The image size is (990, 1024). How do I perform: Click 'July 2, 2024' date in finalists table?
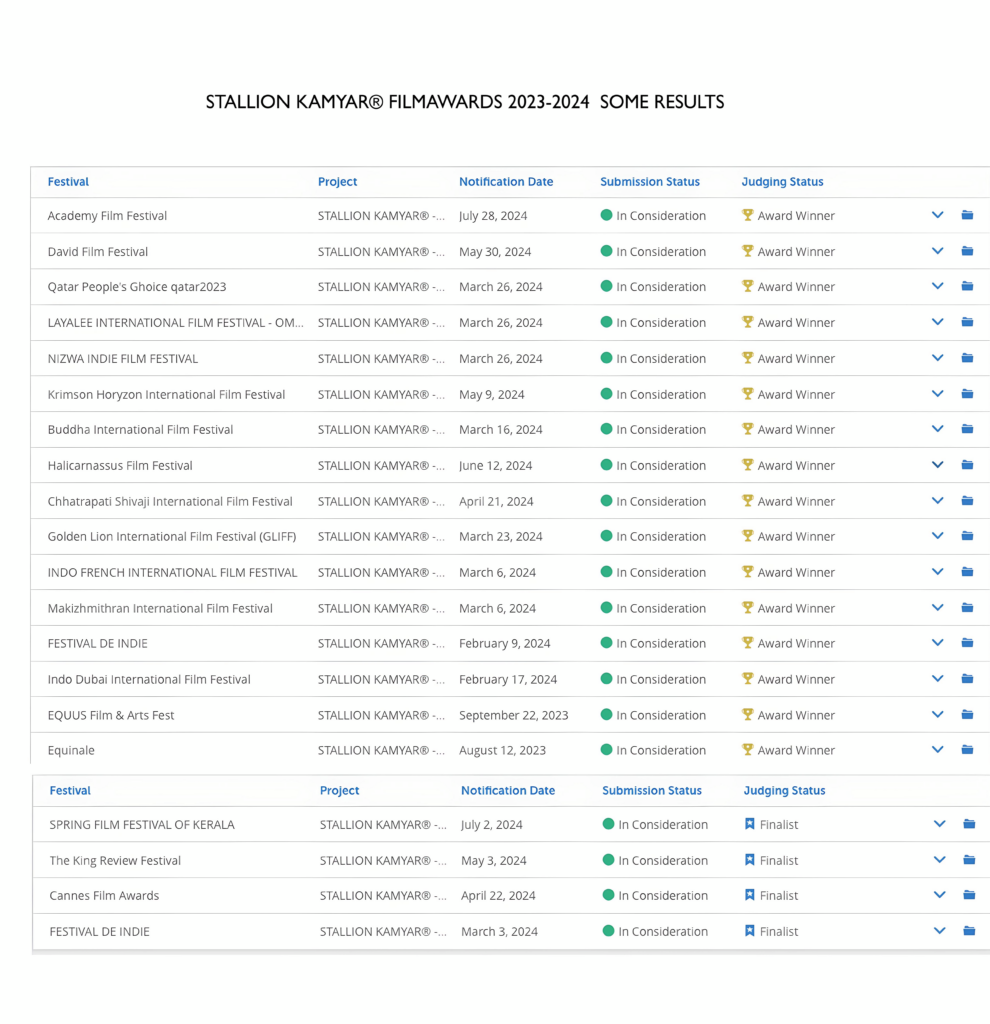tap(492, 825)
